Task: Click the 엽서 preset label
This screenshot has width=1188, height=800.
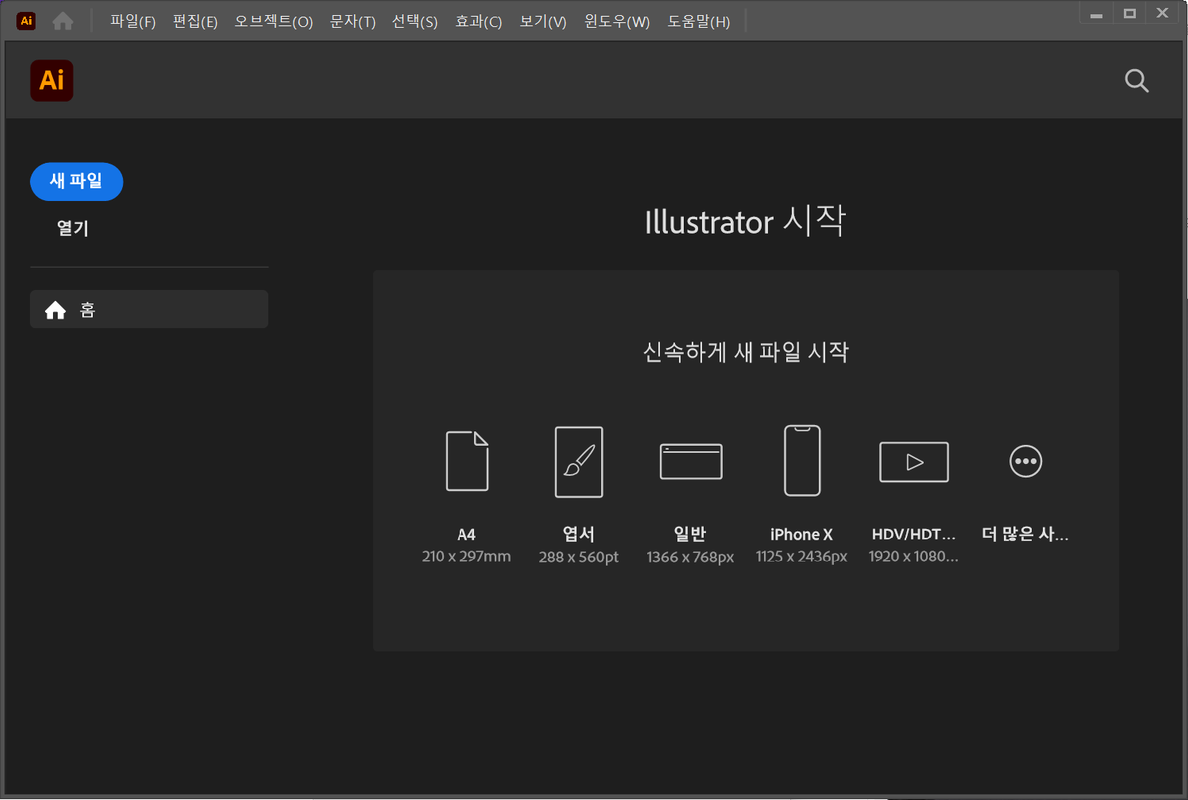Action: (578, 534)
